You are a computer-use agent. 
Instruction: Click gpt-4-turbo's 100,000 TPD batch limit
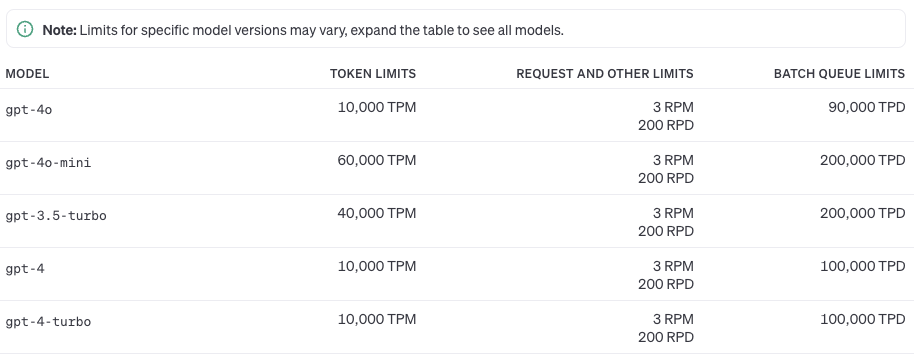(863, 319)
